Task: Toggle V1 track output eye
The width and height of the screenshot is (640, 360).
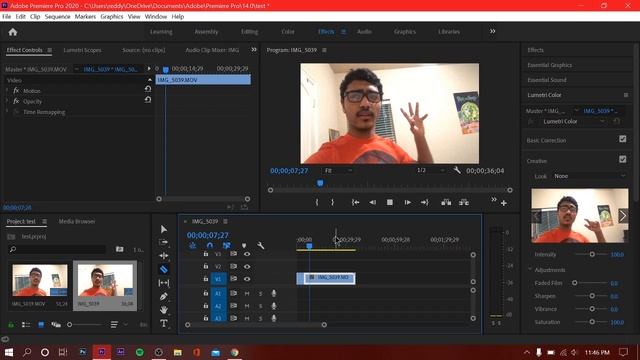Action: coord(247,279)
